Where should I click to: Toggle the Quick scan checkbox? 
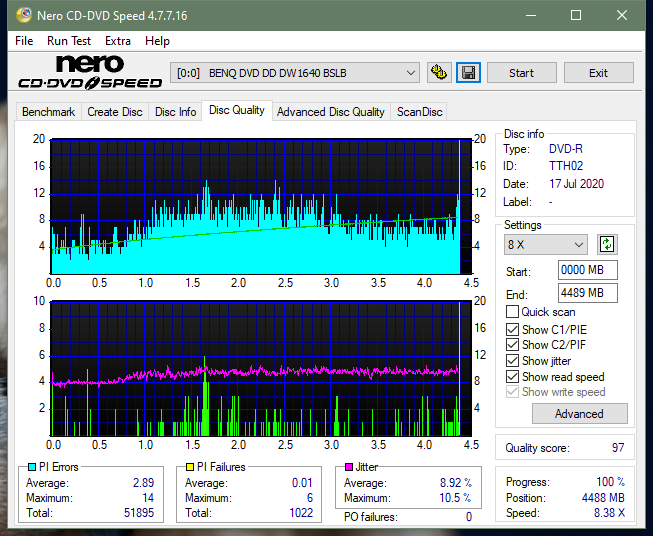(512, 312)
